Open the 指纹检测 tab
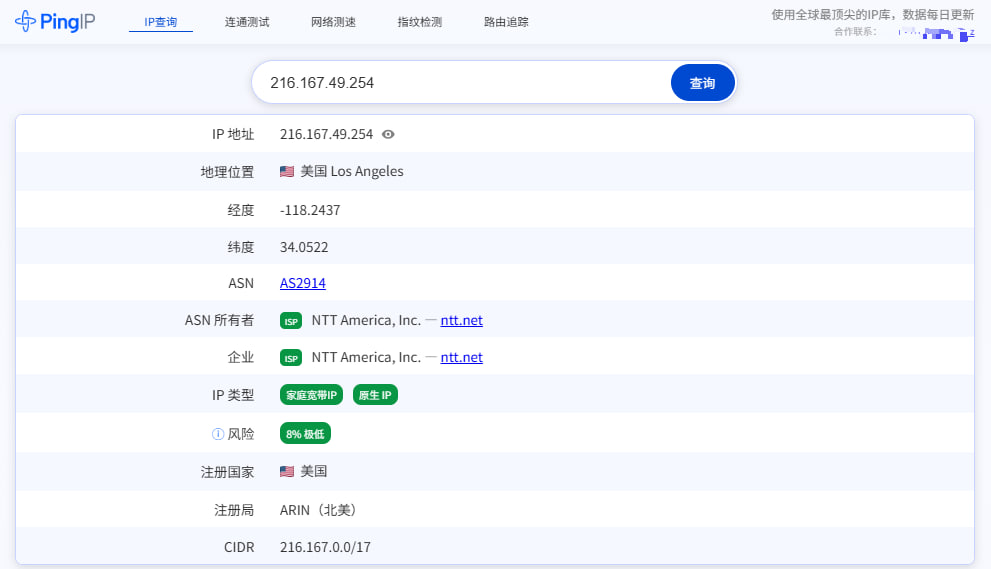This screenshot has width=991, height=569. (420, 22)
